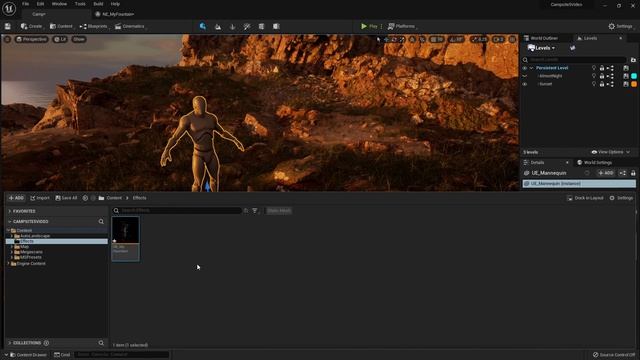The image size is (640, 360).
Task: Open the File menu
Action: coord(25,4)
